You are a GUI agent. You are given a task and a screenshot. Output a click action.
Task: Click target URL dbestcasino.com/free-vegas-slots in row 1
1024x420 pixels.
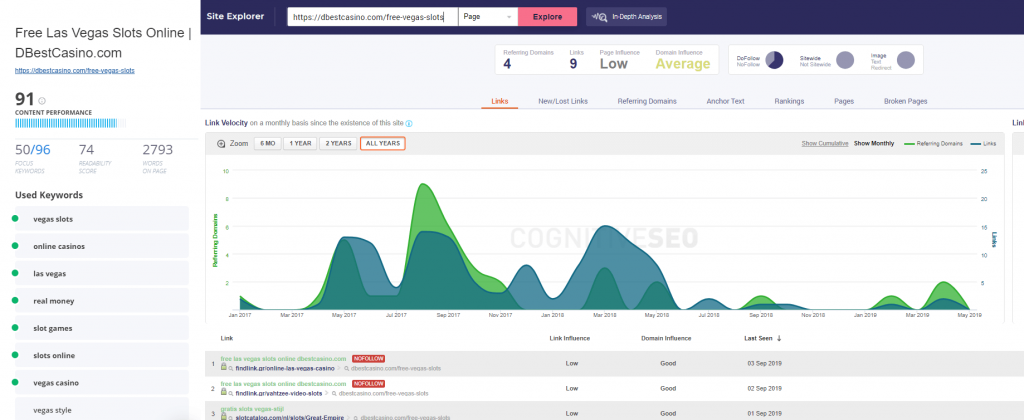click(396, 368)
